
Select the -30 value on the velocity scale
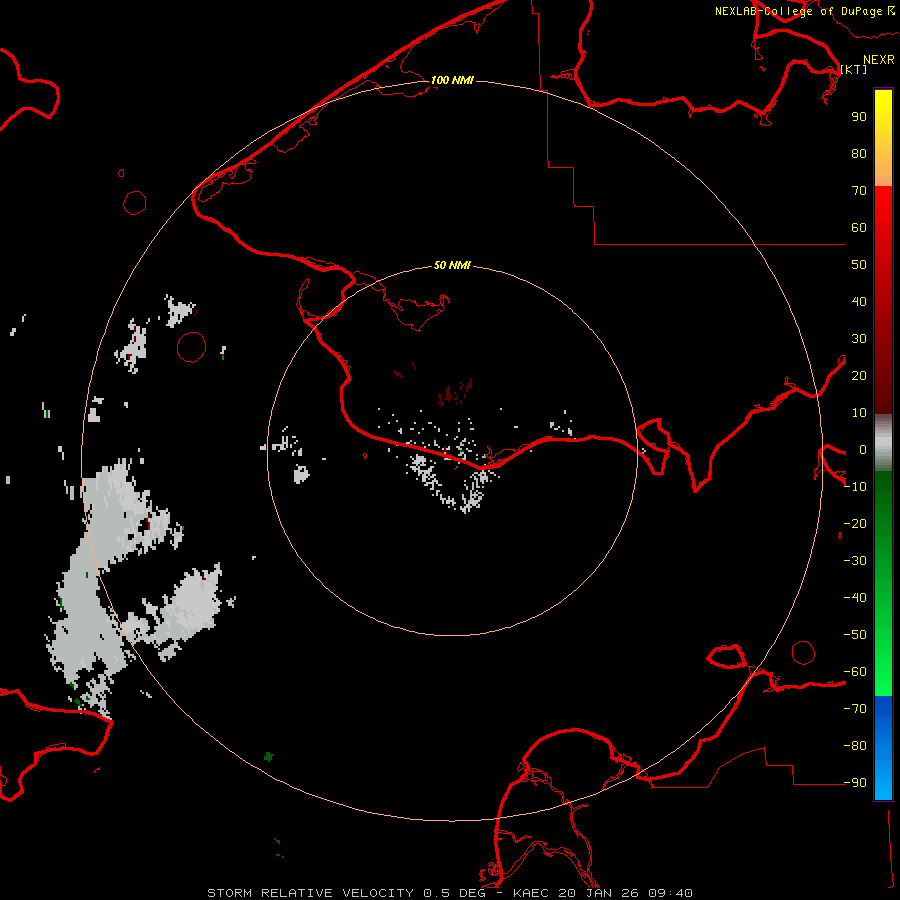[855, 561]
